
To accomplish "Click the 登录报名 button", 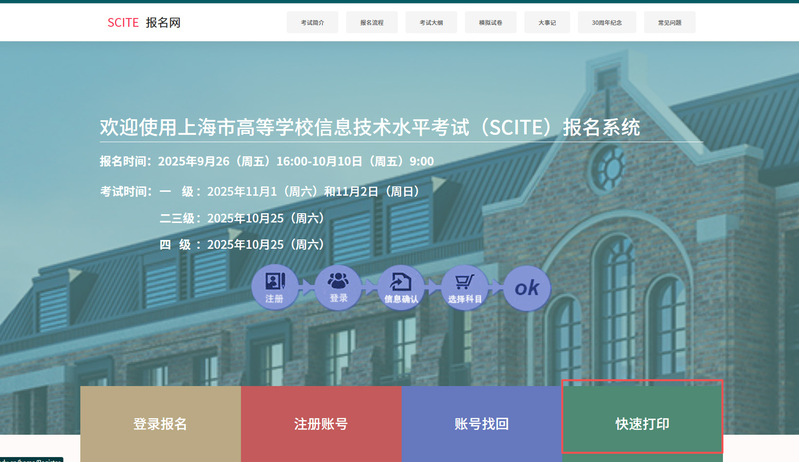I will tap(160, 424).
